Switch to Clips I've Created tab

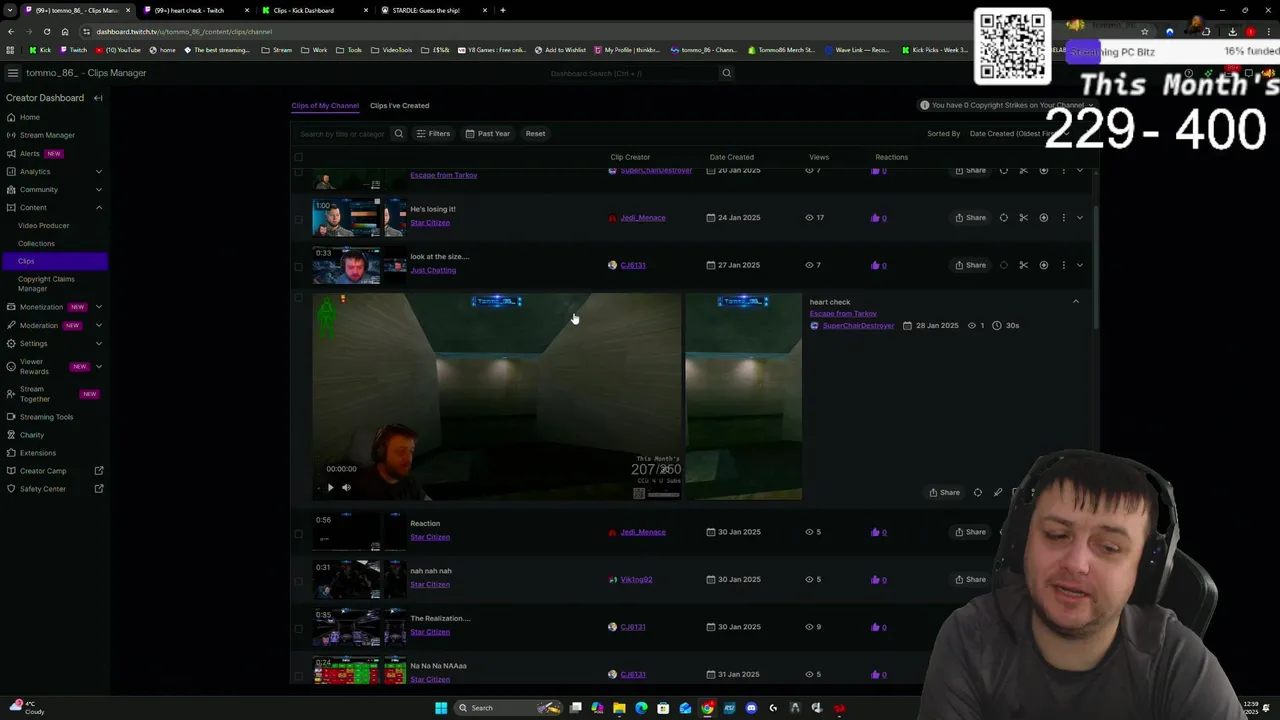click(x=399, y=105)
